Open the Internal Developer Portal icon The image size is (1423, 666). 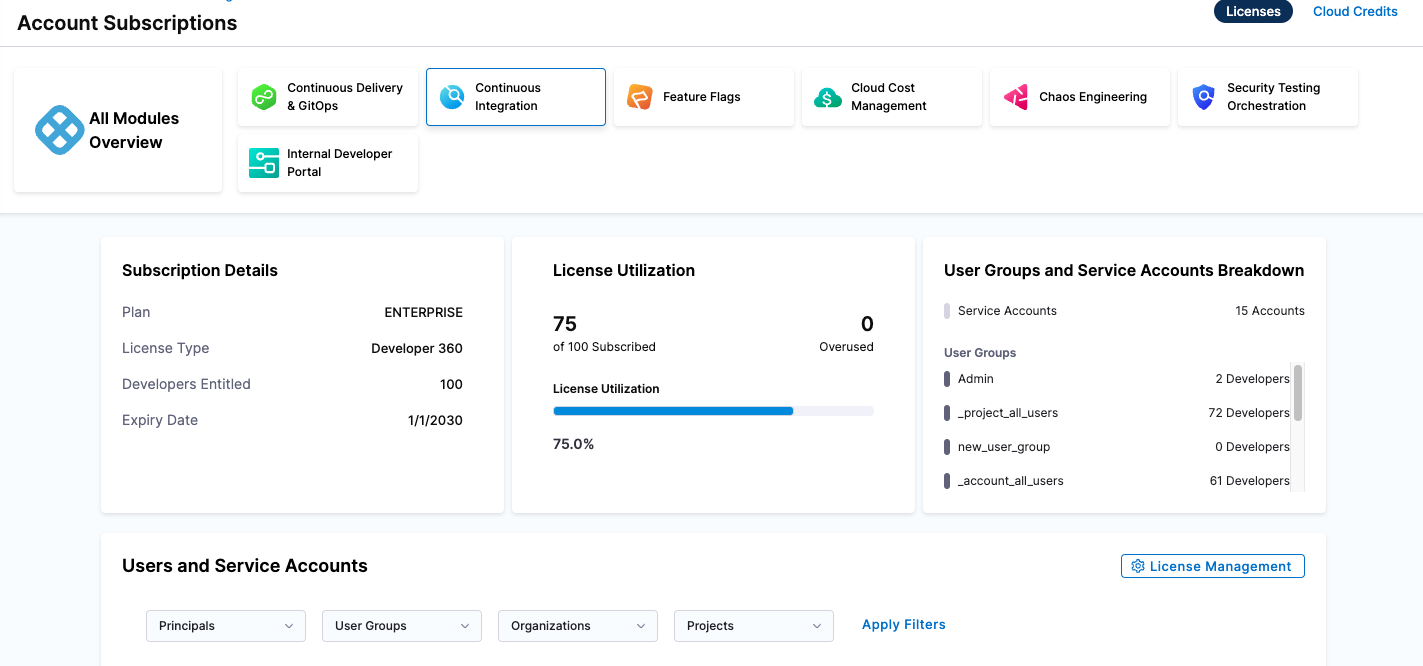(x=264, y=163)
